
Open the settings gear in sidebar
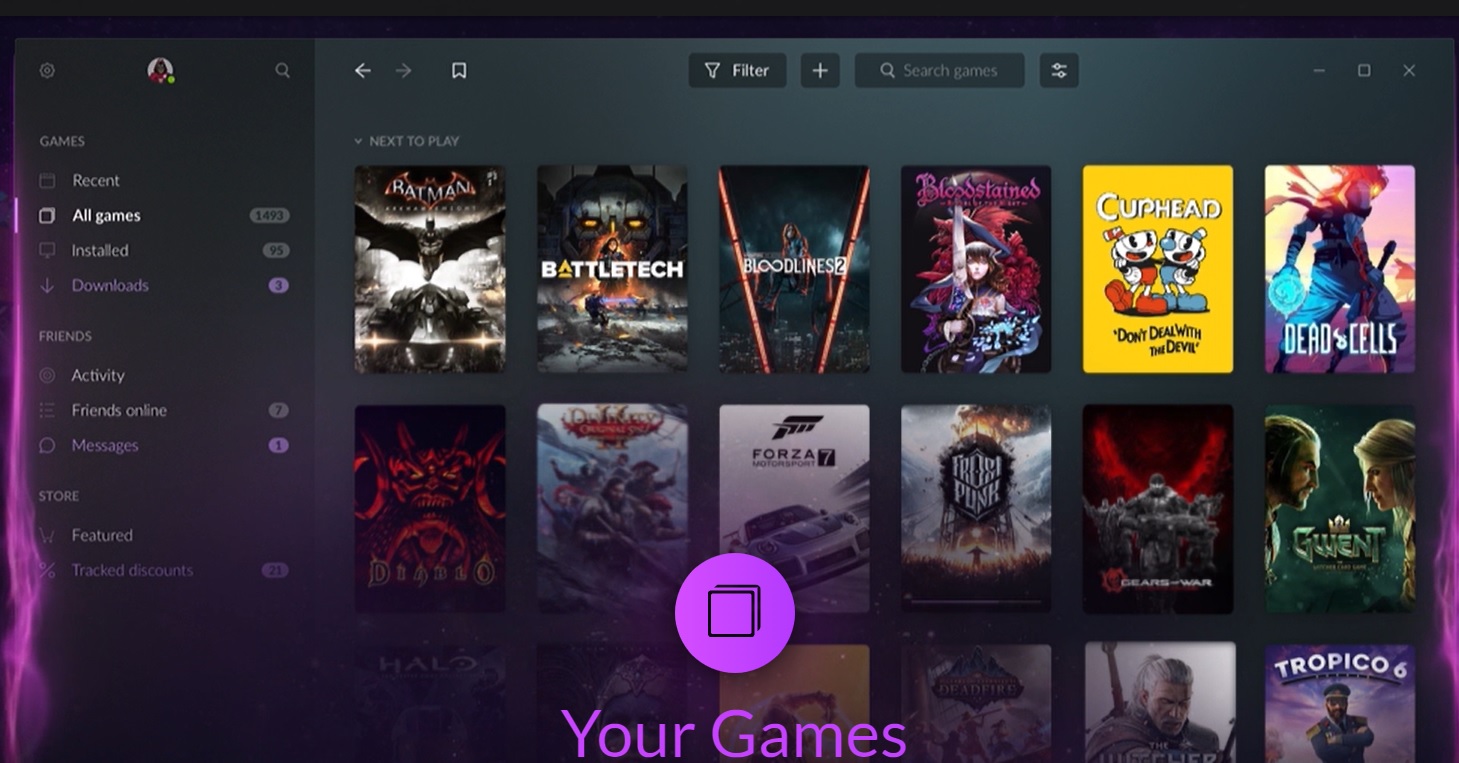(x=47, y=71)
